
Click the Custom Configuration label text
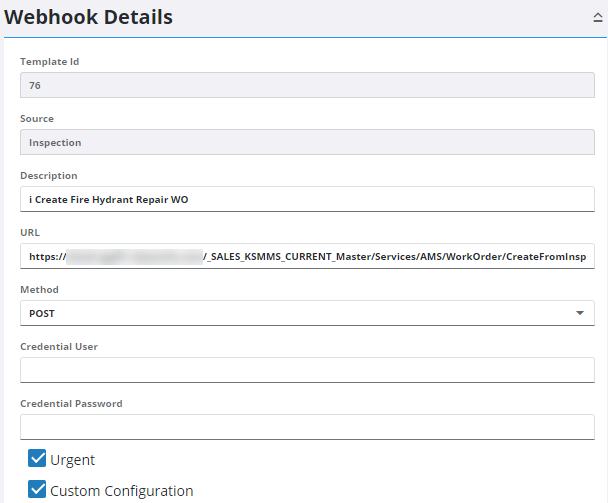[x=121, y=491]
